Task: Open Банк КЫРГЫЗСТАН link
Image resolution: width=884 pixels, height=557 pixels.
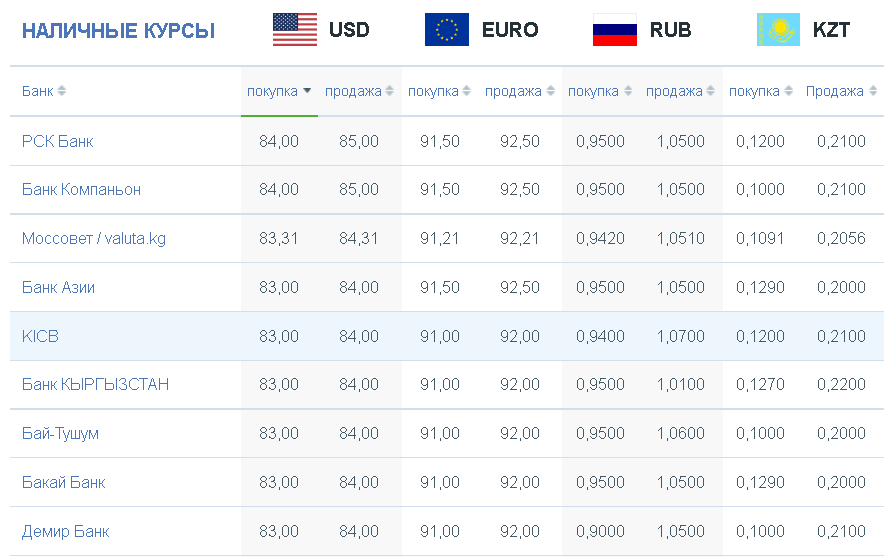Action: coord(95,384)
